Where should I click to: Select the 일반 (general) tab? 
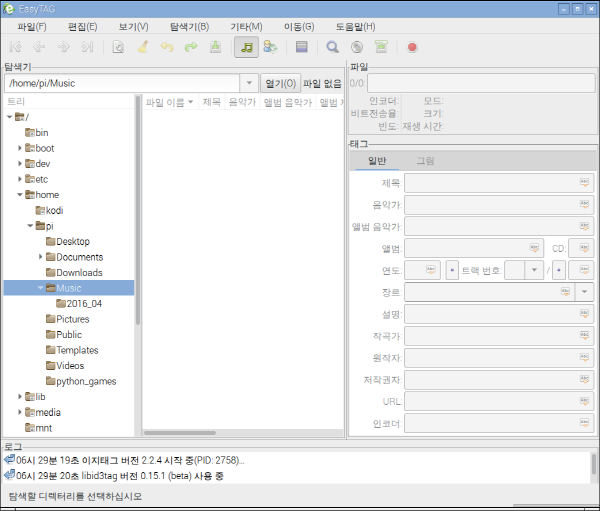tap(377, 161)
